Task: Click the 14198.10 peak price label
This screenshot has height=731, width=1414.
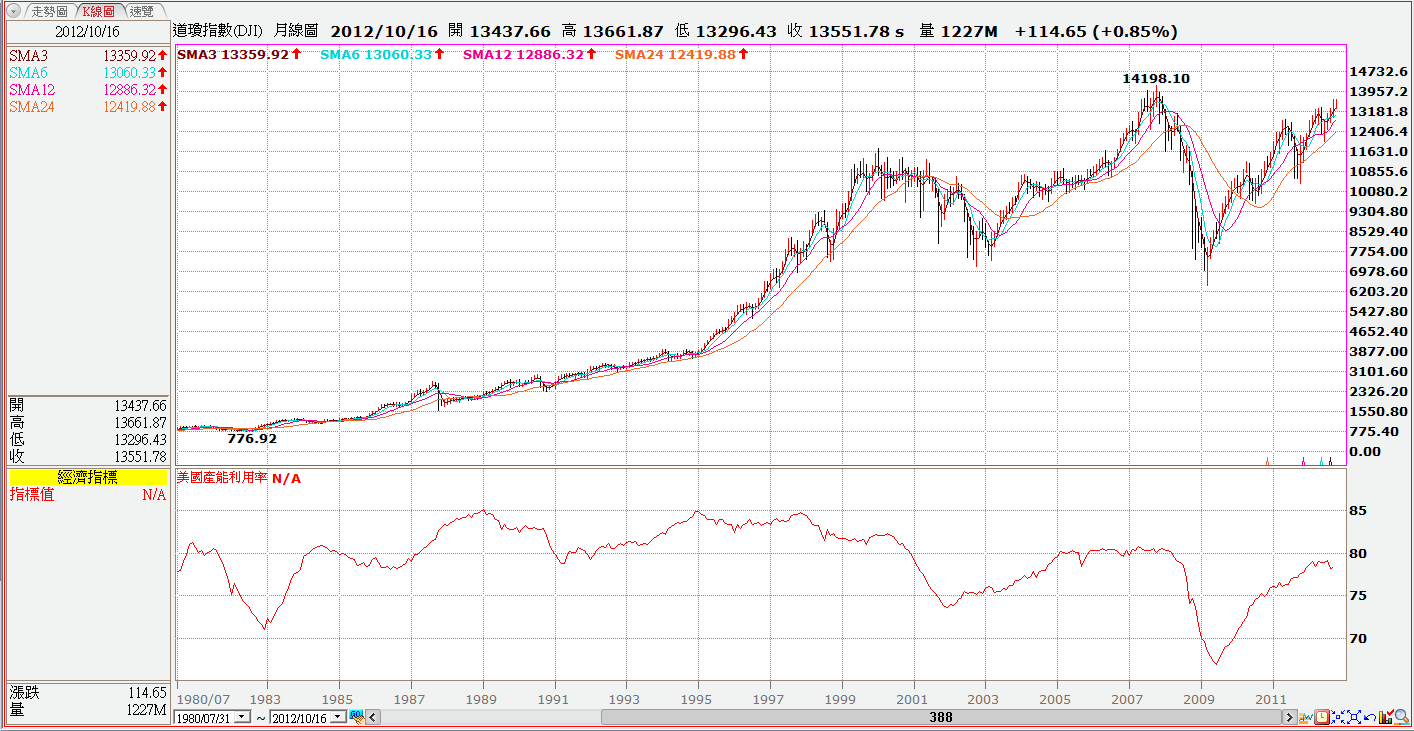Action: click(1156, 77)
